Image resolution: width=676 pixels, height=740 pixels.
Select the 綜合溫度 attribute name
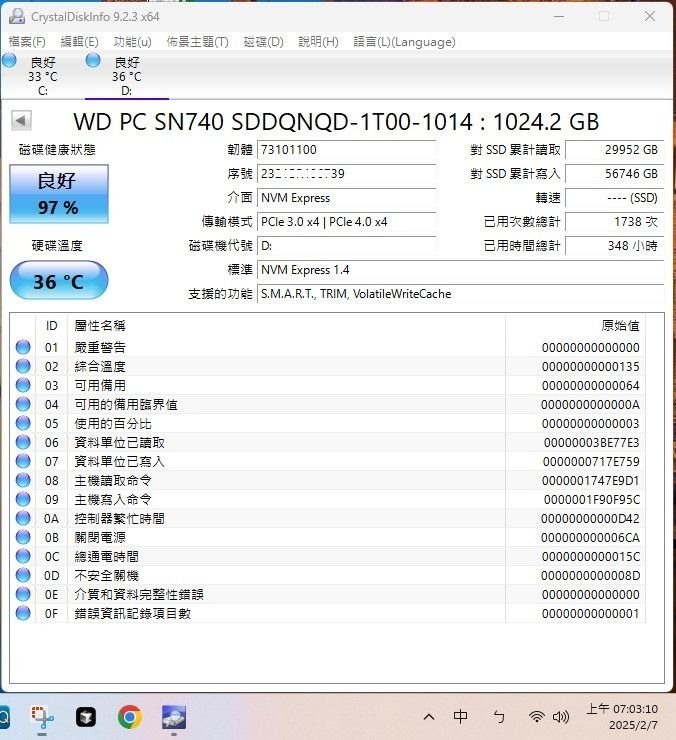(100, 366)
